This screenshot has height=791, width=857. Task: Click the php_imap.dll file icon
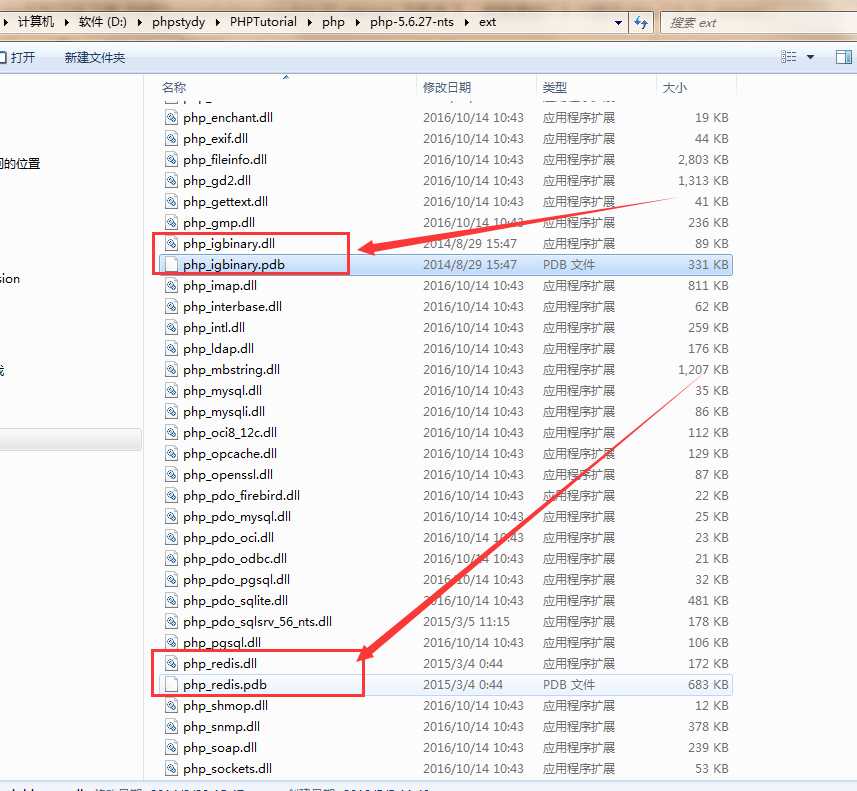pyautogui.click(x=172, y=285)
